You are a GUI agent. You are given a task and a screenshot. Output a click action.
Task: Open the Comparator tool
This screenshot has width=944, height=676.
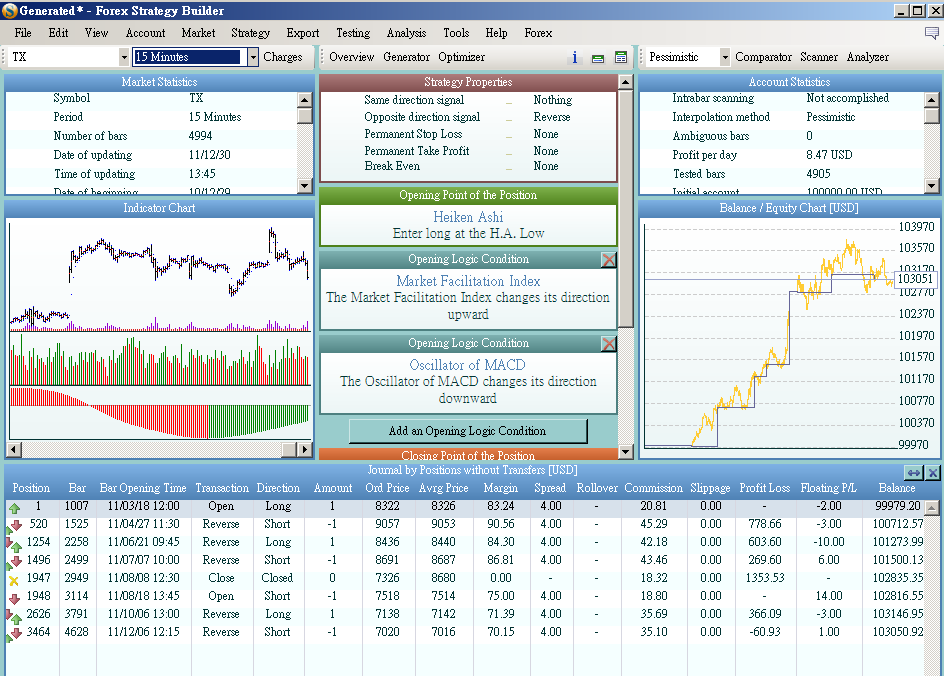click(763, 57)
